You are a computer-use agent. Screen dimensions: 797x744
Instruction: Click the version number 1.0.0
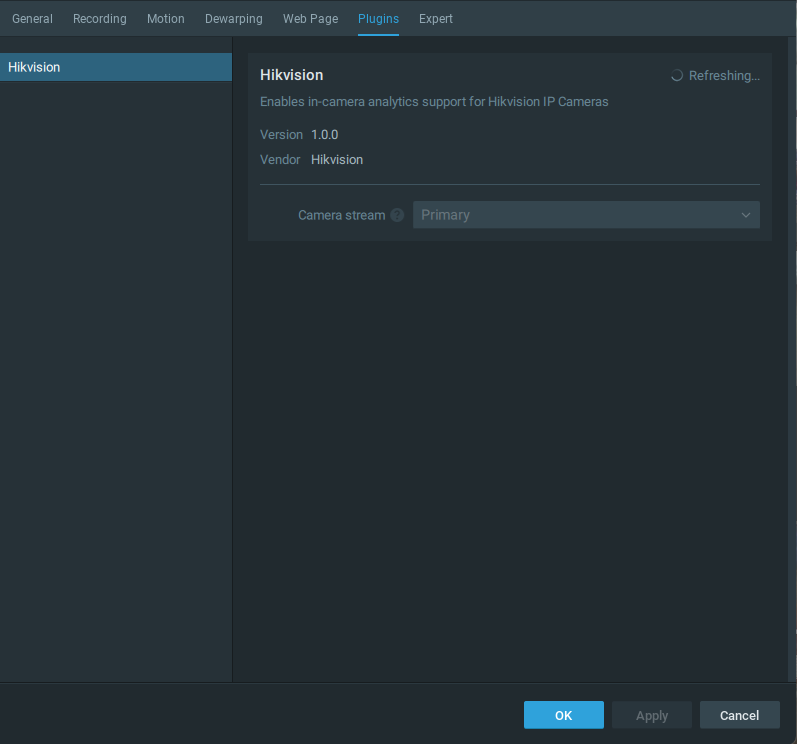coord(325,134)
